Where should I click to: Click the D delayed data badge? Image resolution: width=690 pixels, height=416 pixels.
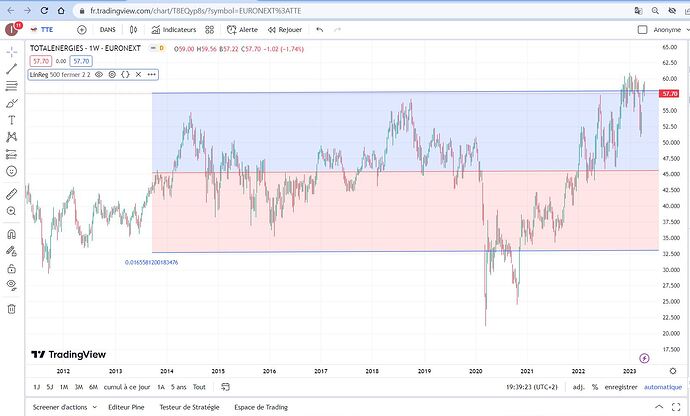pyautogui.click(x=161, y=48)
